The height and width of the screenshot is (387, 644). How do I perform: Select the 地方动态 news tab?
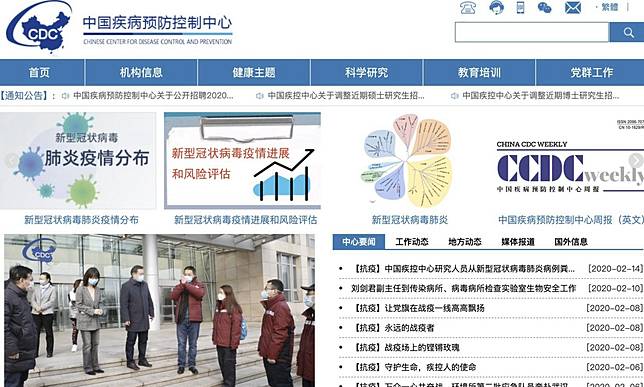[x=465, y=242]
